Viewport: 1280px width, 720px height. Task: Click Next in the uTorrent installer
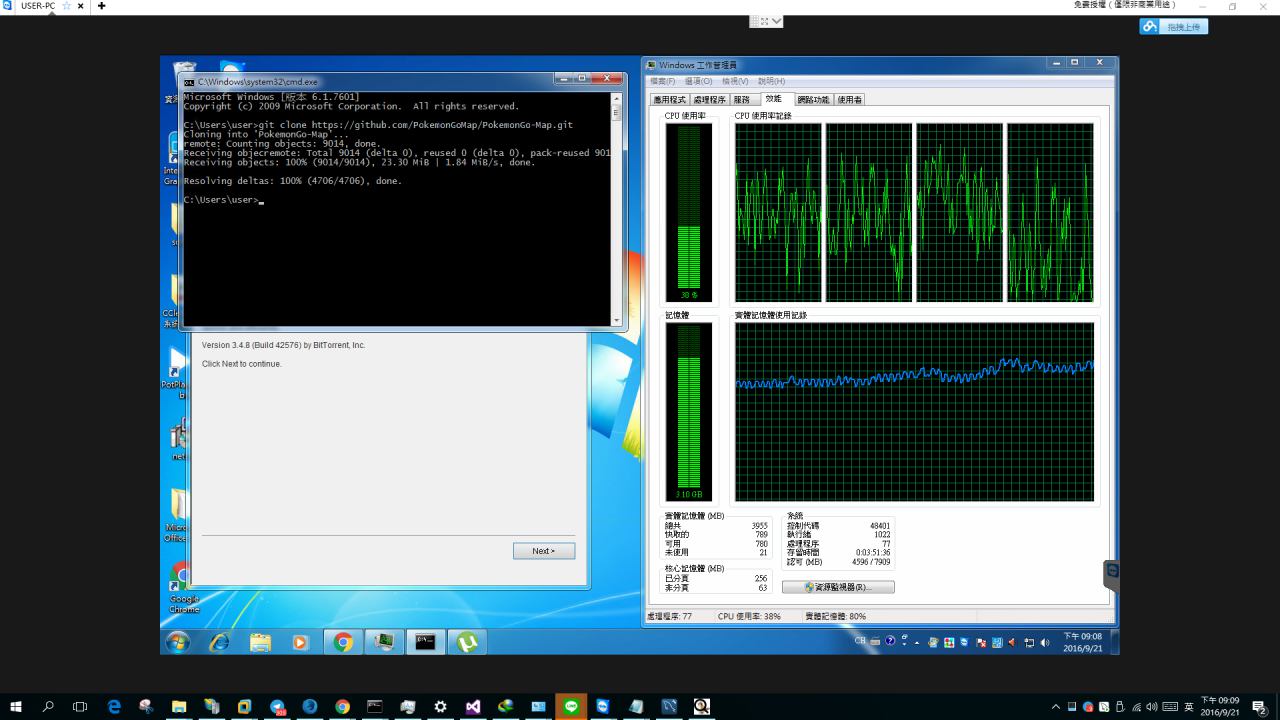pos(543,551)
